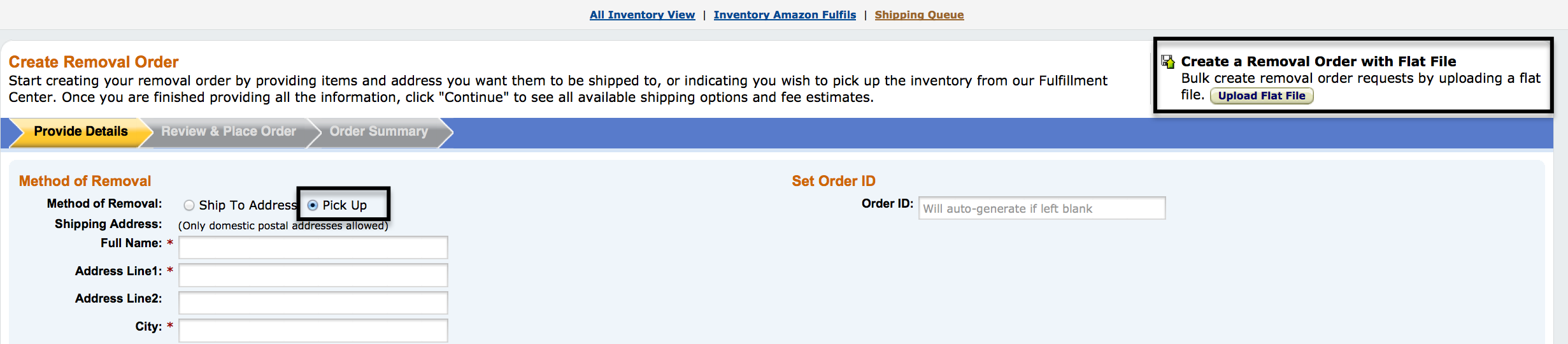
Task: Select the Ship To Address radio option
Action: 189,205
